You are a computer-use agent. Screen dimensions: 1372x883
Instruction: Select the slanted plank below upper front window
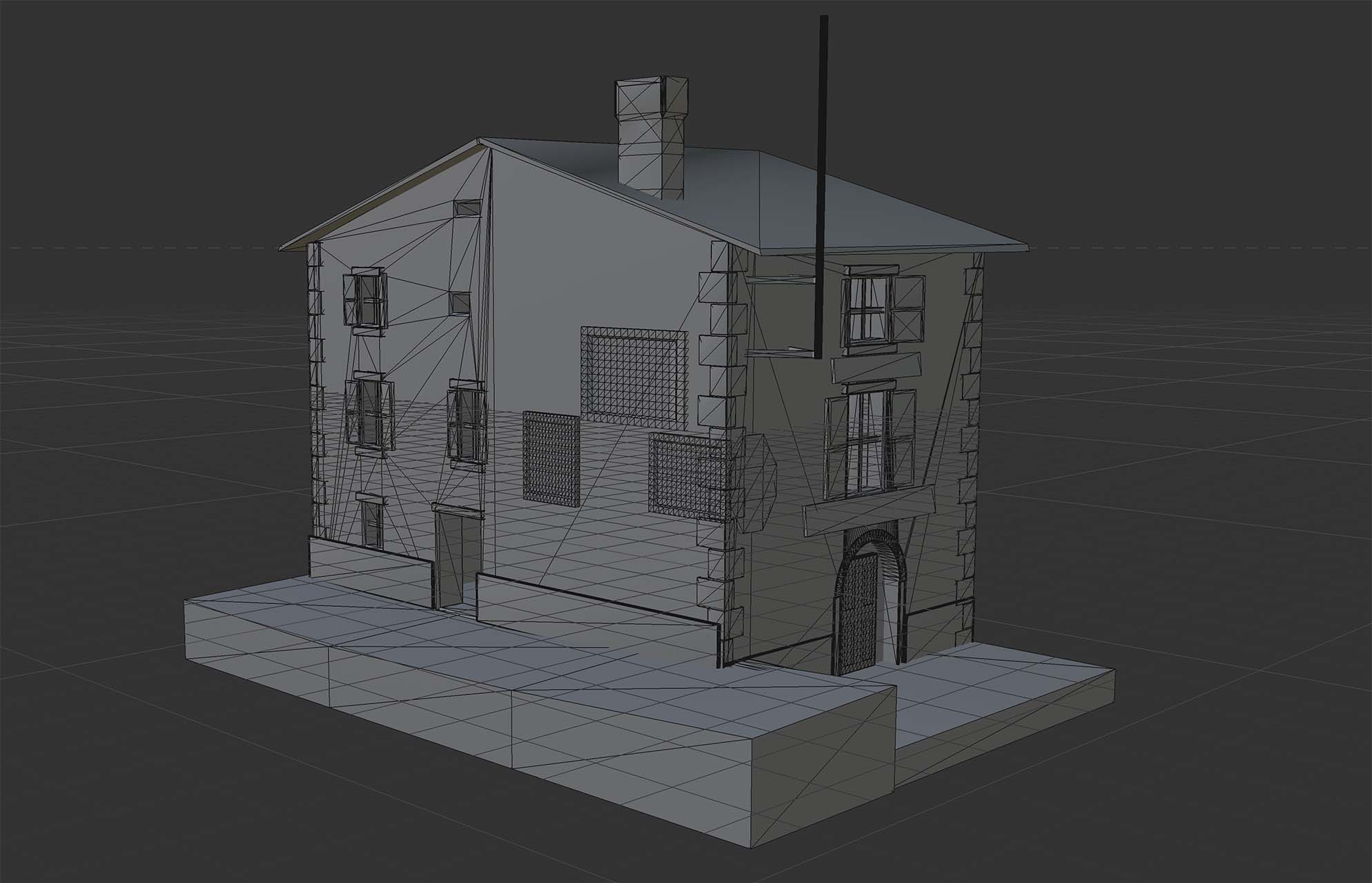click(876, 367)
